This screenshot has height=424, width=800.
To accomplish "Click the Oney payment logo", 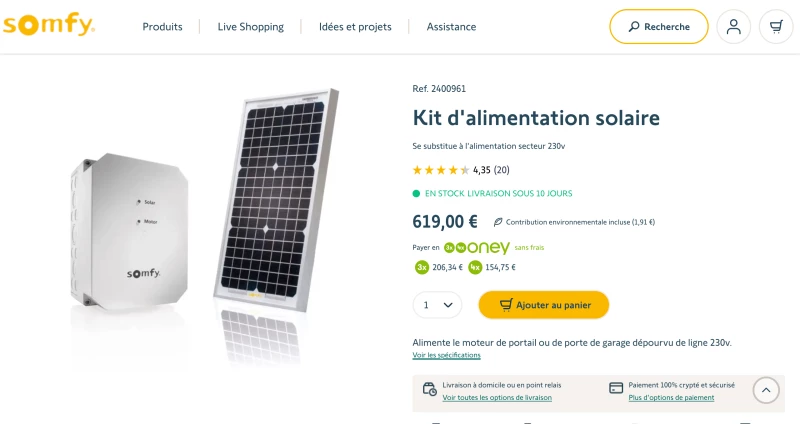I will pyautogui.click(x=477, y=247).
